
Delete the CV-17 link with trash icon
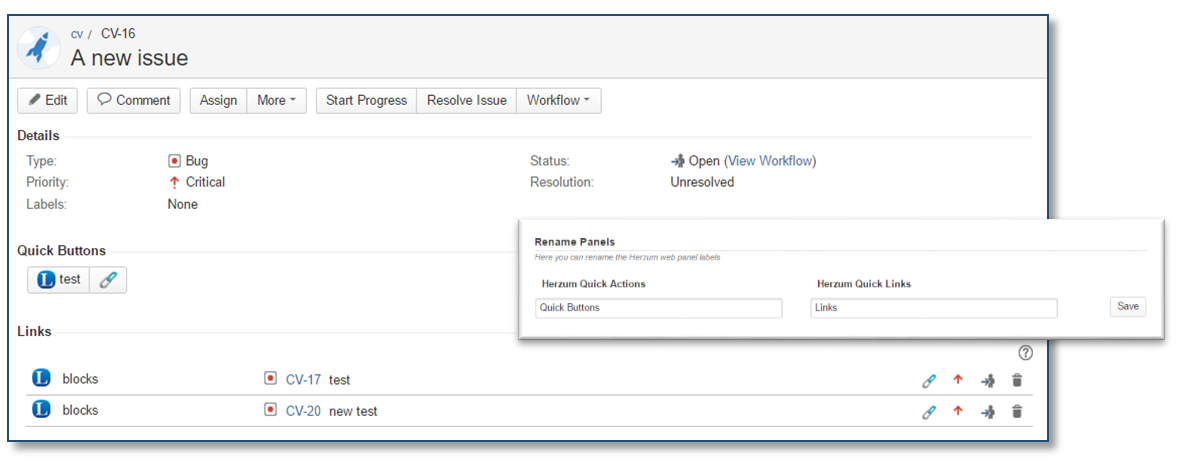click(x=1017, y=381)
